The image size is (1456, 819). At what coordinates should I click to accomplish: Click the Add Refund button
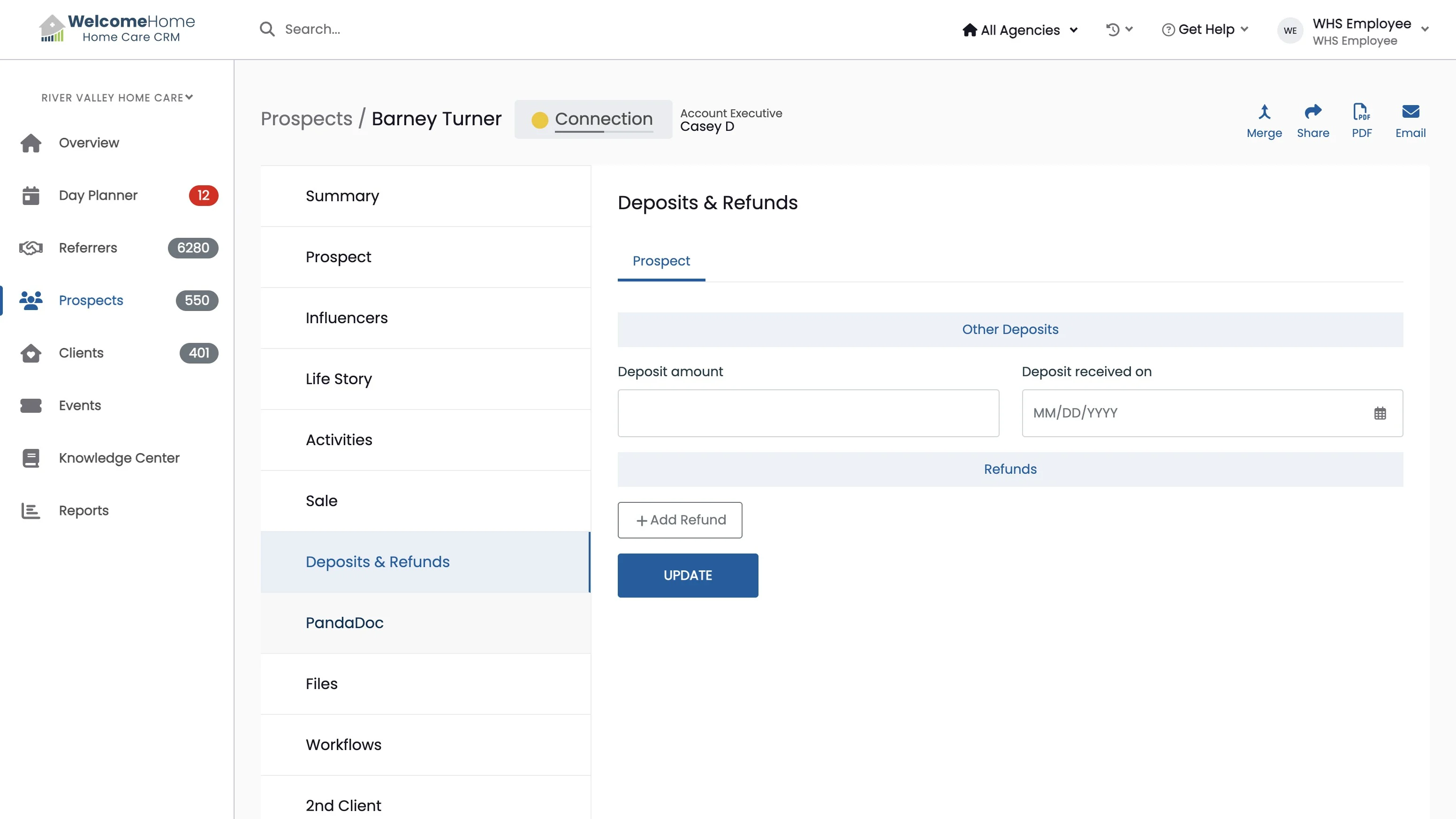679,520
